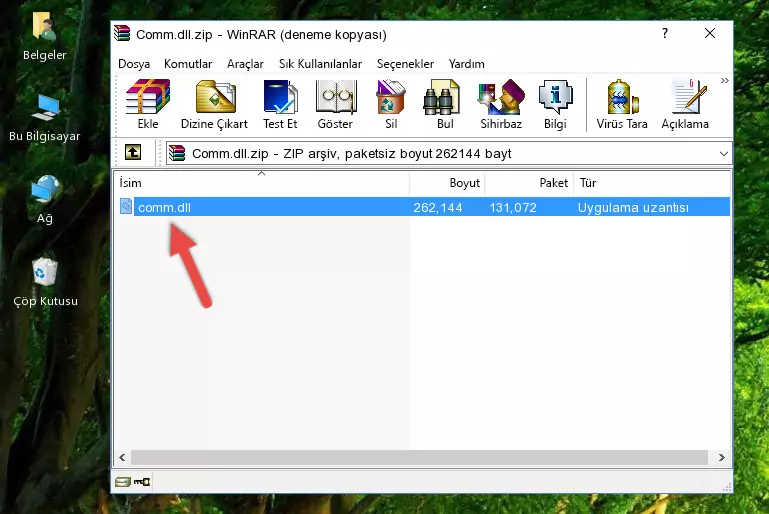Open the address bar path dropdown
Image resolution: width=769 pixels, height=514 pixels.
pos(723,154)
